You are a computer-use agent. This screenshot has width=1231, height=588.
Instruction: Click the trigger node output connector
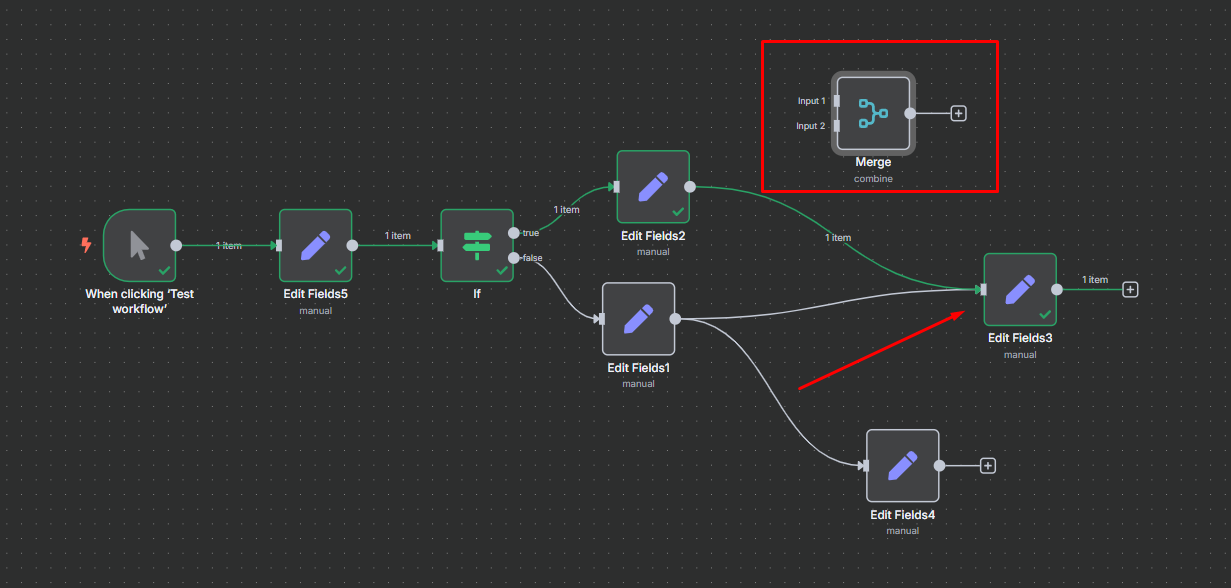176,245
